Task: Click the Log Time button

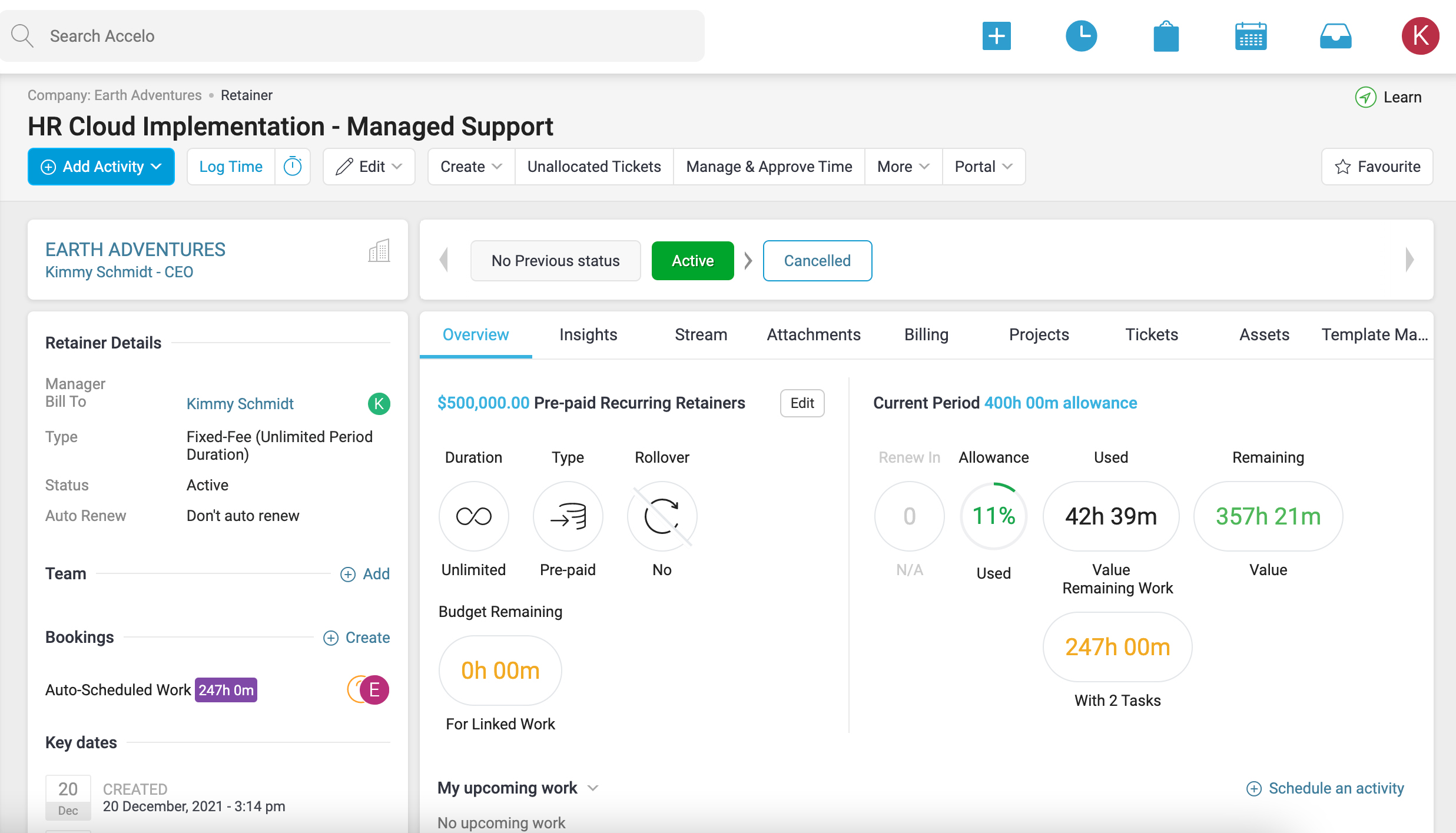Action: [x=231, y=167]
